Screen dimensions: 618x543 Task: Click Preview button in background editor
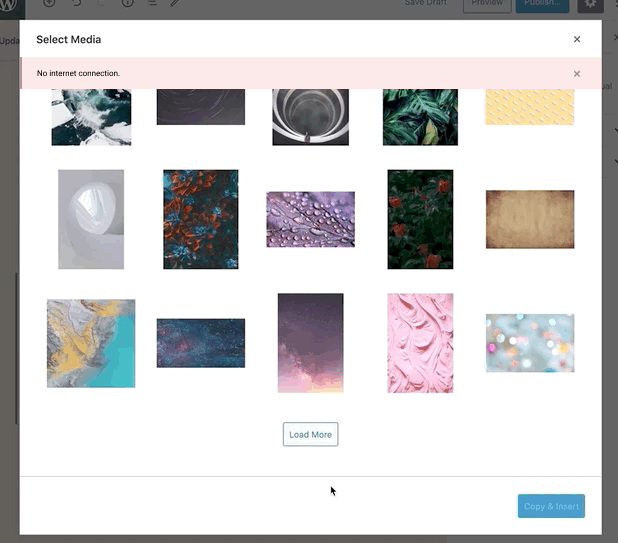487,5
